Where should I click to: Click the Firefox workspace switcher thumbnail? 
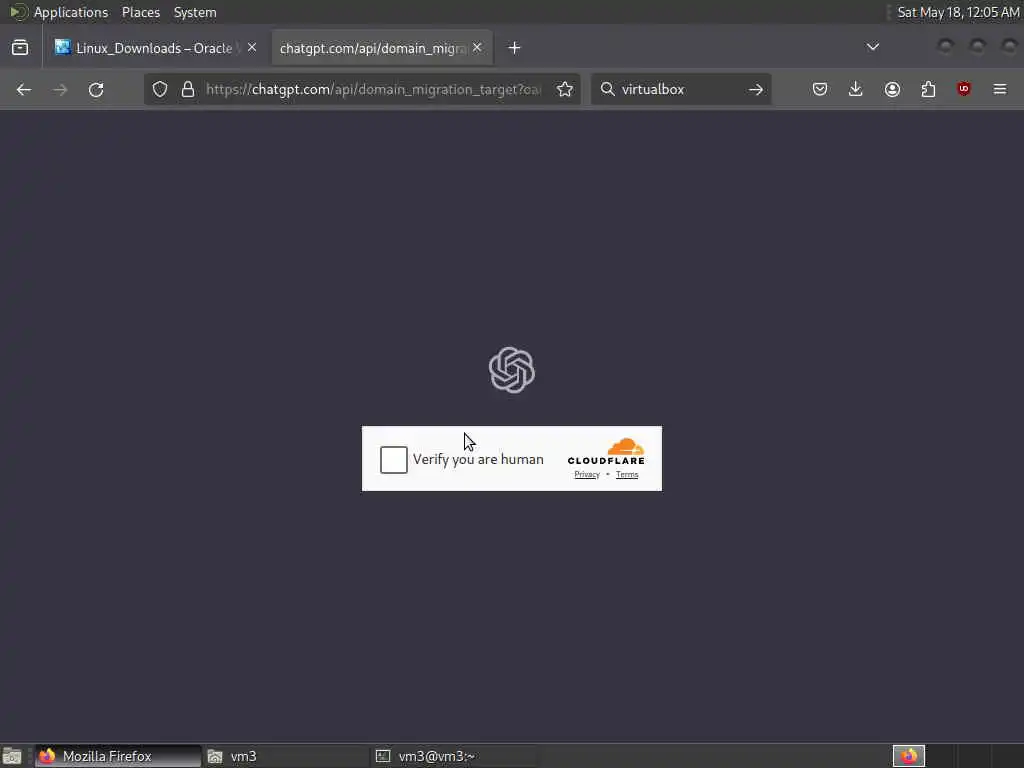point(909,756)
